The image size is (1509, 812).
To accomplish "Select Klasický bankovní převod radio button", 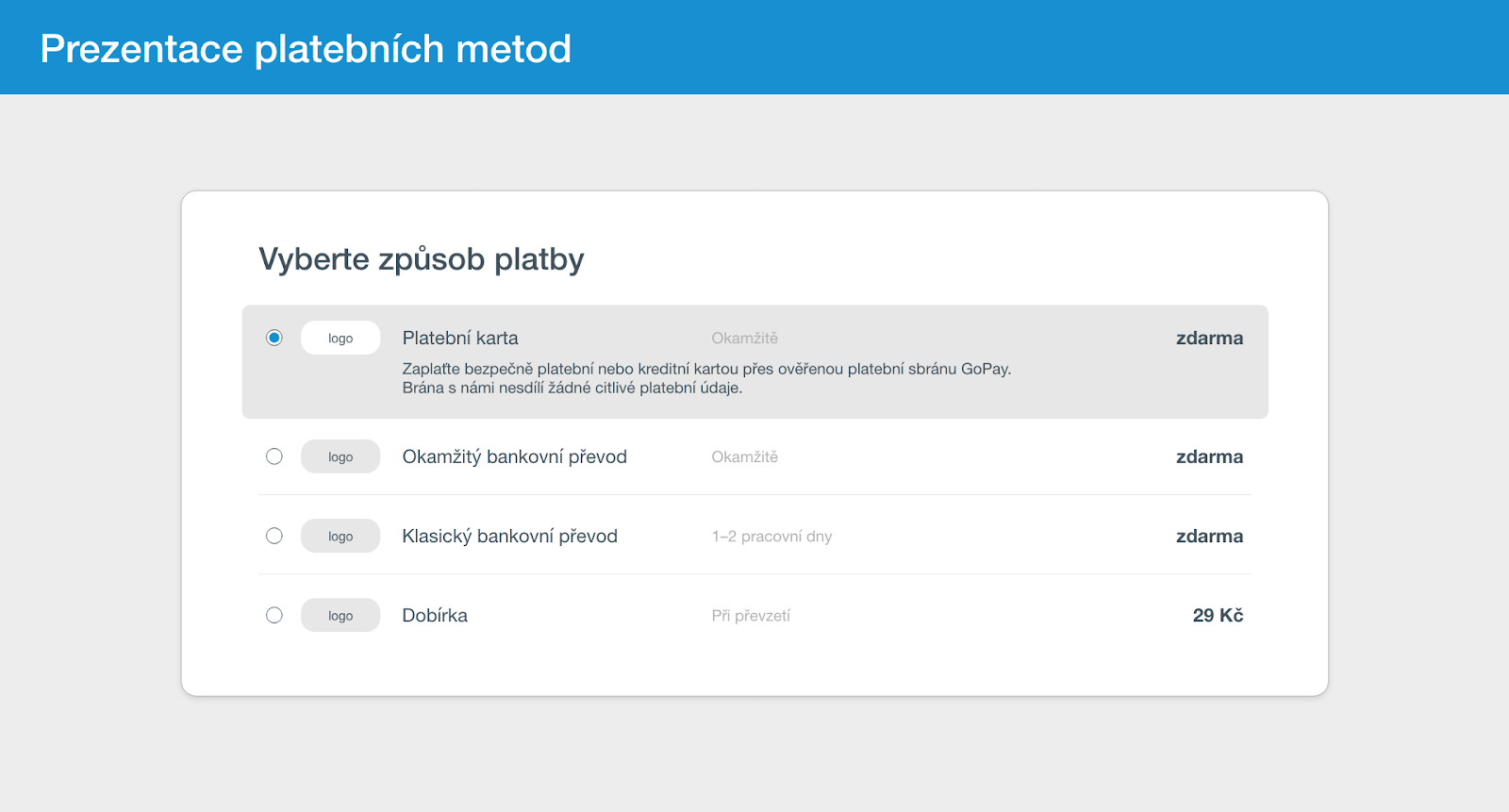I will coord(274,536).
